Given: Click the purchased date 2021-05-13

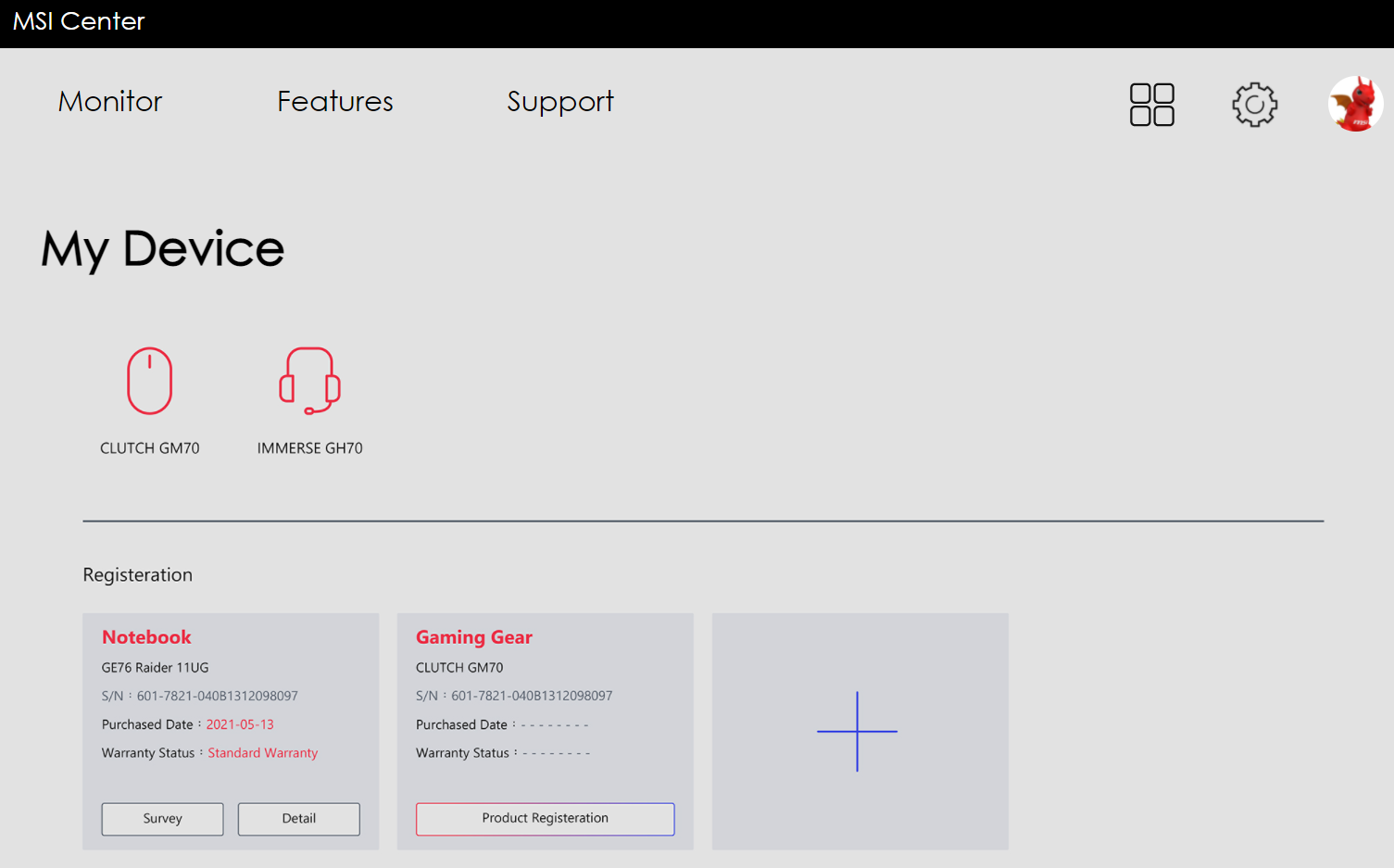Looking at the screenshot, I should pyautogui.click(x=240, y=724).
